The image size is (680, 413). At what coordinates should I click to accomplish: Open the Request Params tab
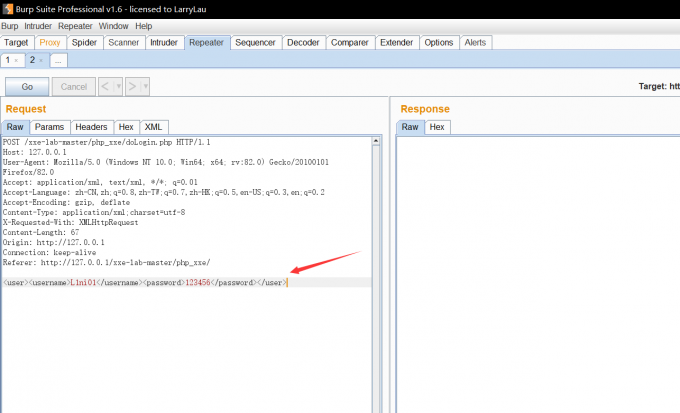tap(49, 127)
